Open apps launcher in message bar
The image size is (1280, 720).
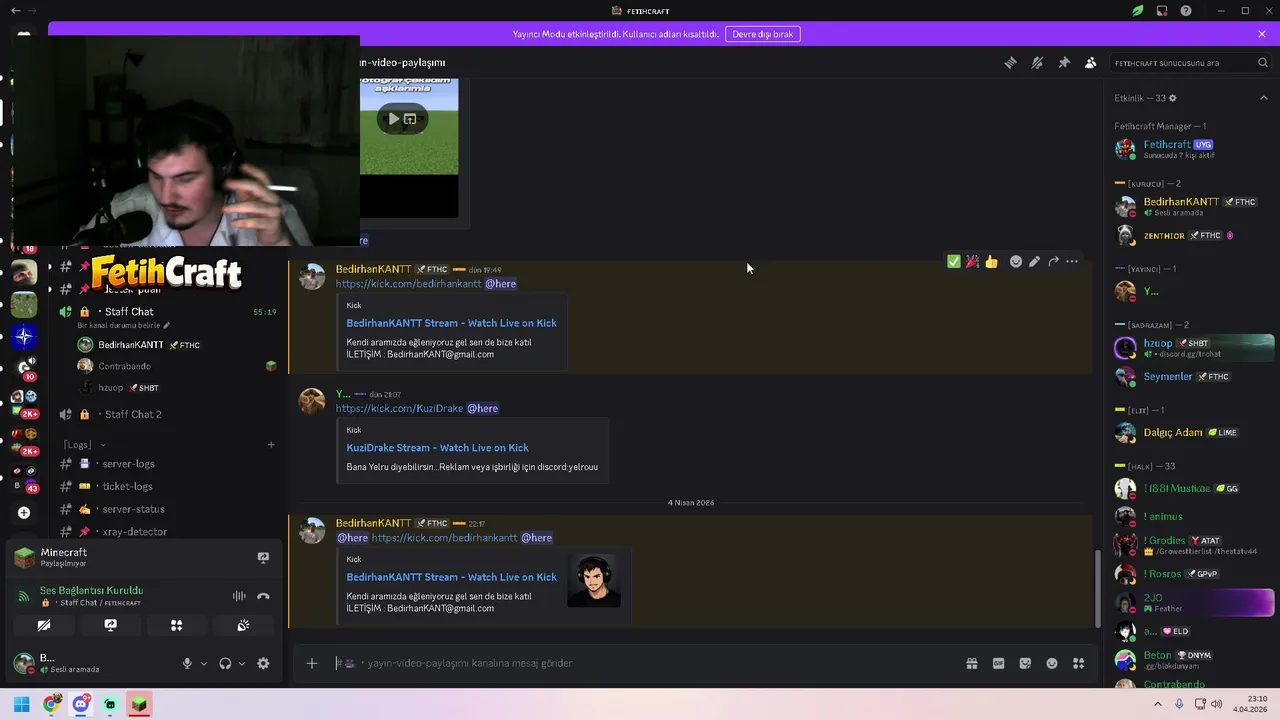click(1078, 663)
